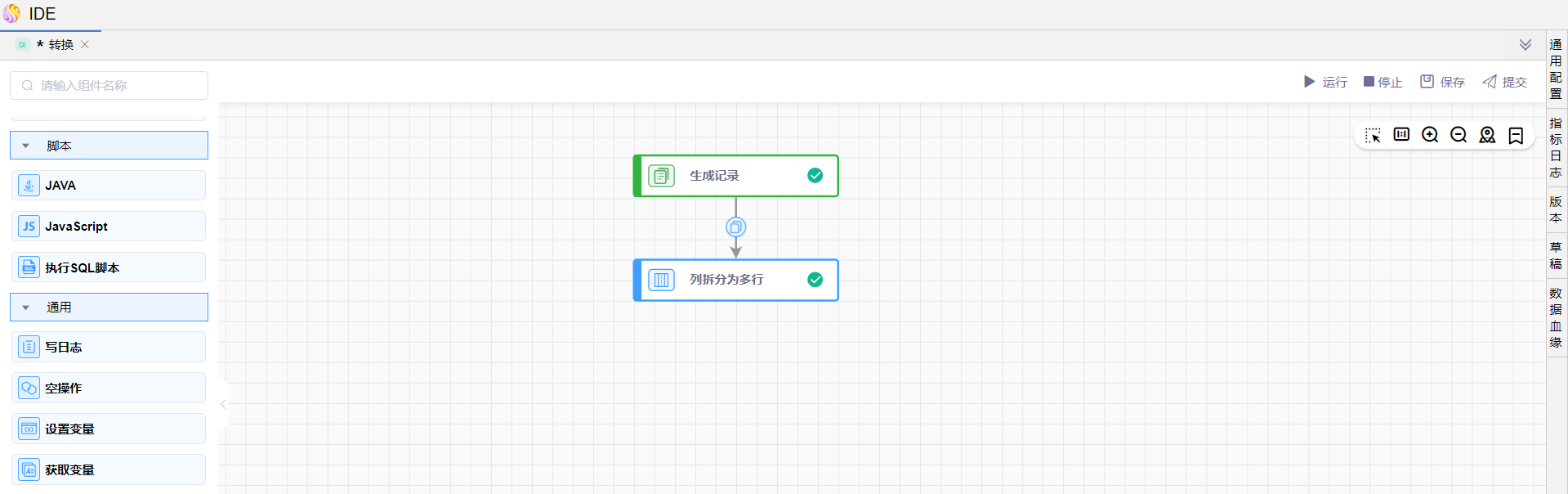
Task: Click the copy icon on the connector line
Action: coord(735,227)
